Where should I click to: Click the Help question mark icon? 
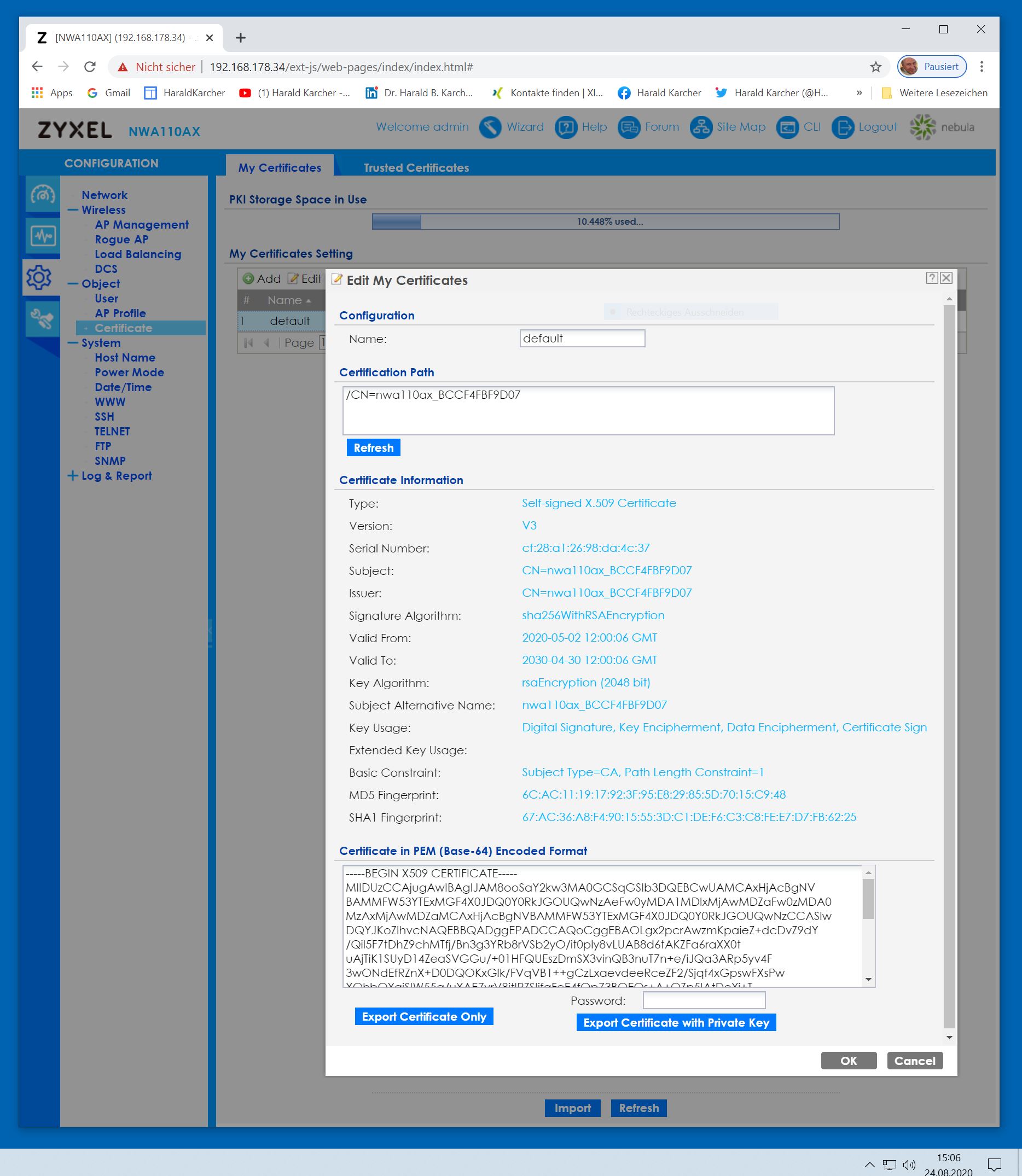tap(565, 127)
